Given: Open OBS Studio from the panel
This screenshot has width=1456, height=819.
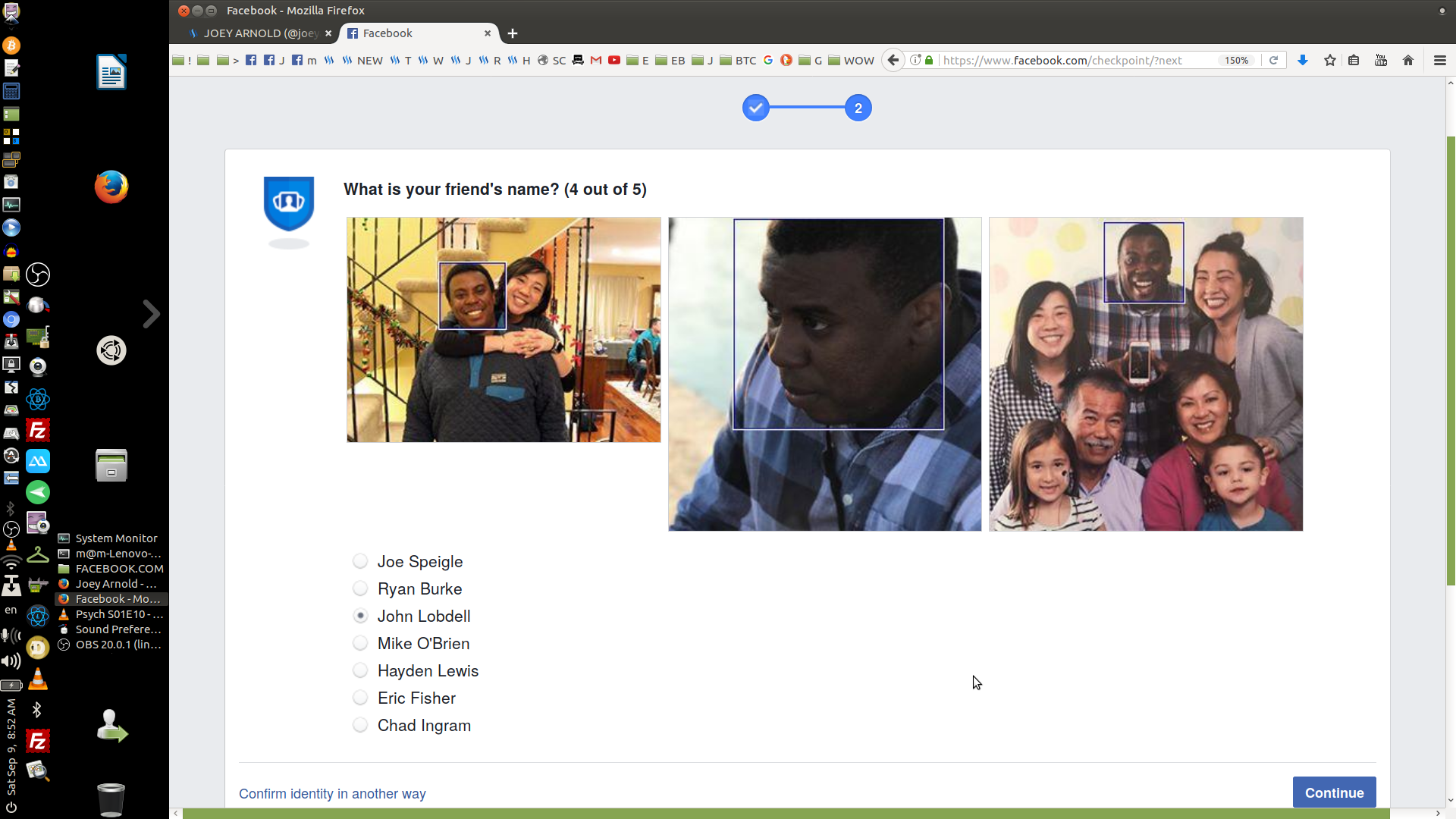Looking at the screenshot, I should click(38, 275).
